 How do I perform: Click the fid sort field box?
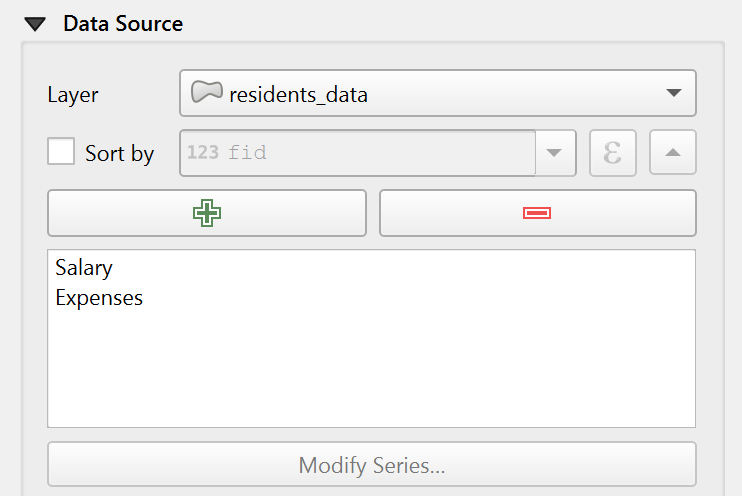click(357, 153)
